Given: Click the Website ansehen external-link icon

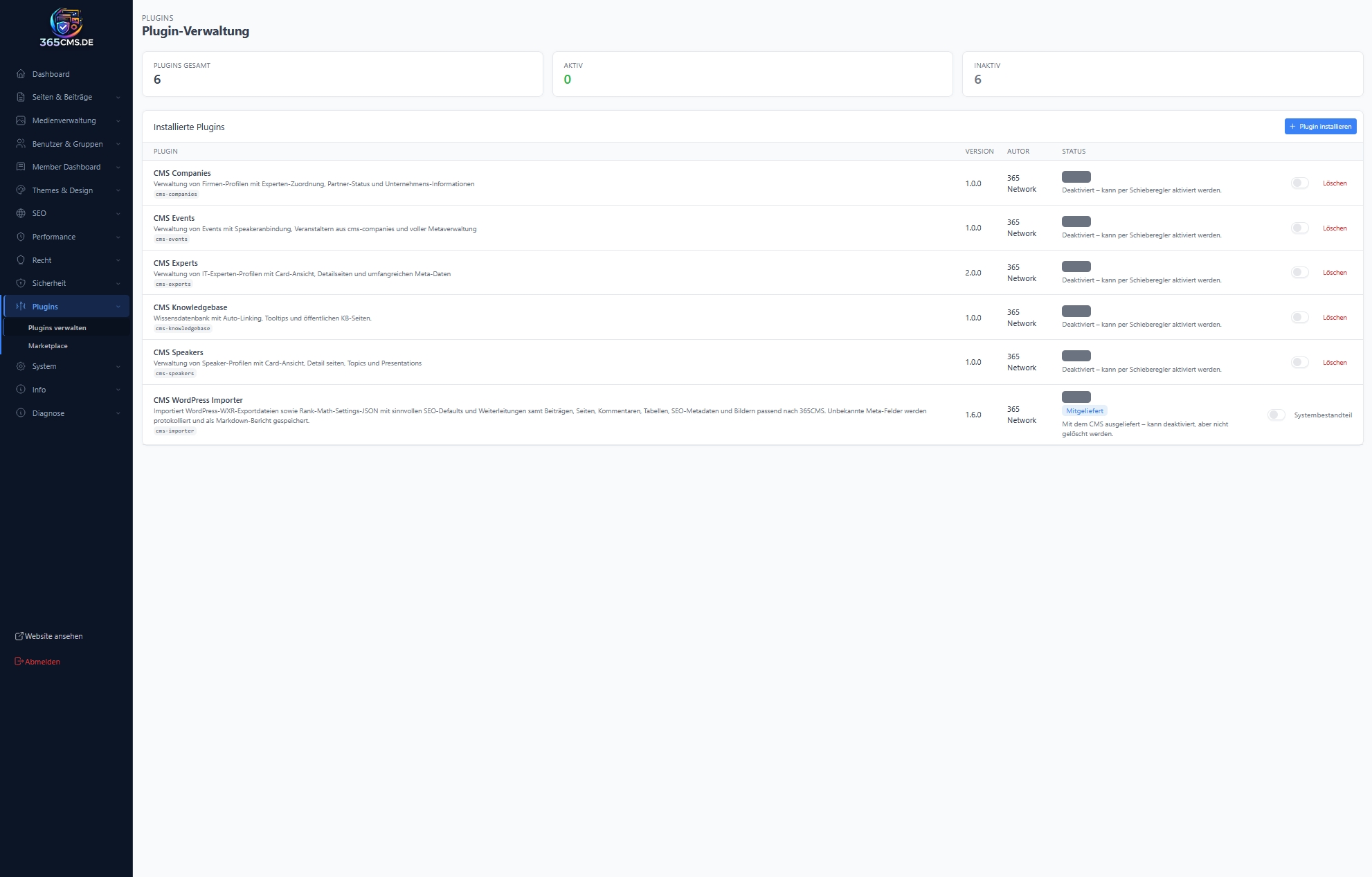Looking at the screenshot, I should (19, 636).
